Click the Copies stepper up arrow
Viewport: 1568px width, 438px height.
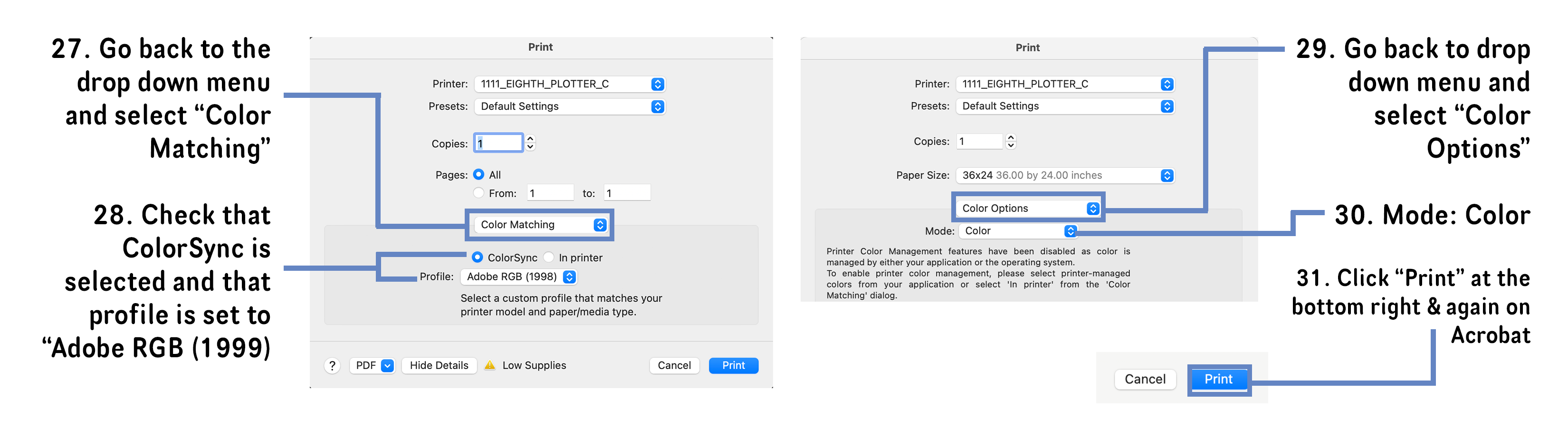coord(530,139)
